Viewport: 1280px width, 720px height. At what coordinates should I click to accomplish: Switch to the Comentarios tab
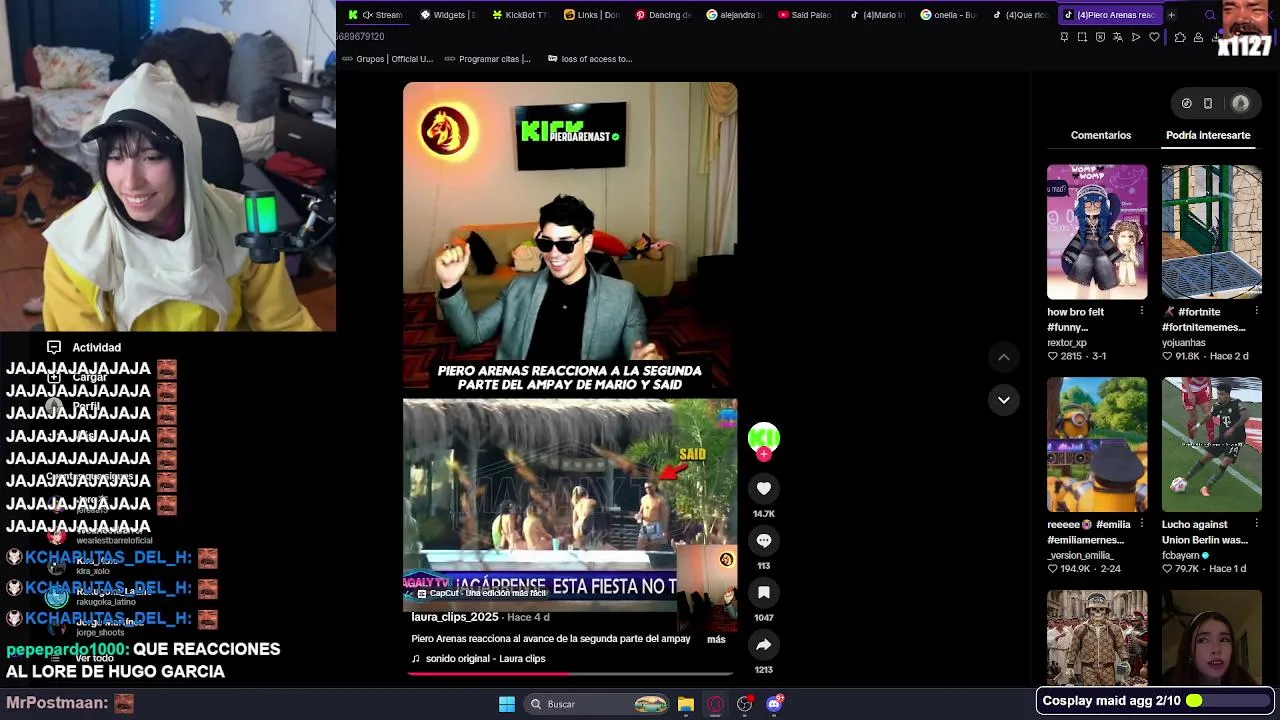[1101, 135]
